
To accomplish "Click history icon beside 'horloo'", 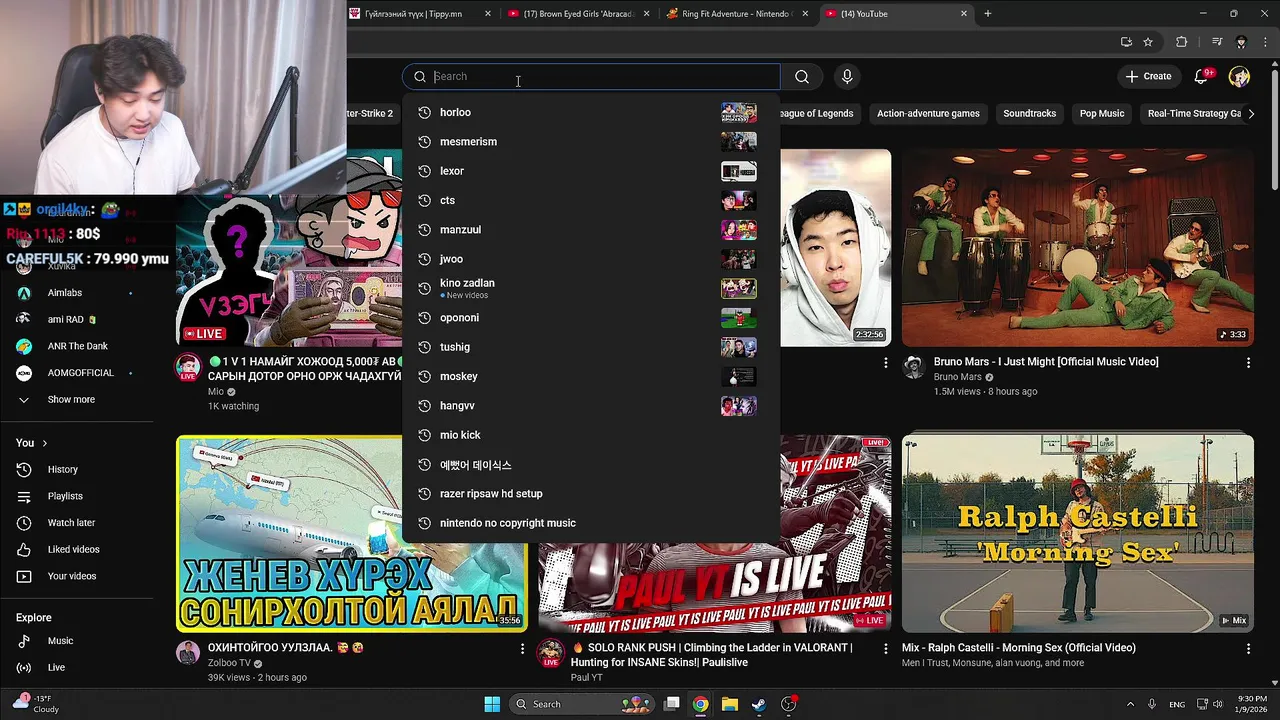I will coord(424,112).
